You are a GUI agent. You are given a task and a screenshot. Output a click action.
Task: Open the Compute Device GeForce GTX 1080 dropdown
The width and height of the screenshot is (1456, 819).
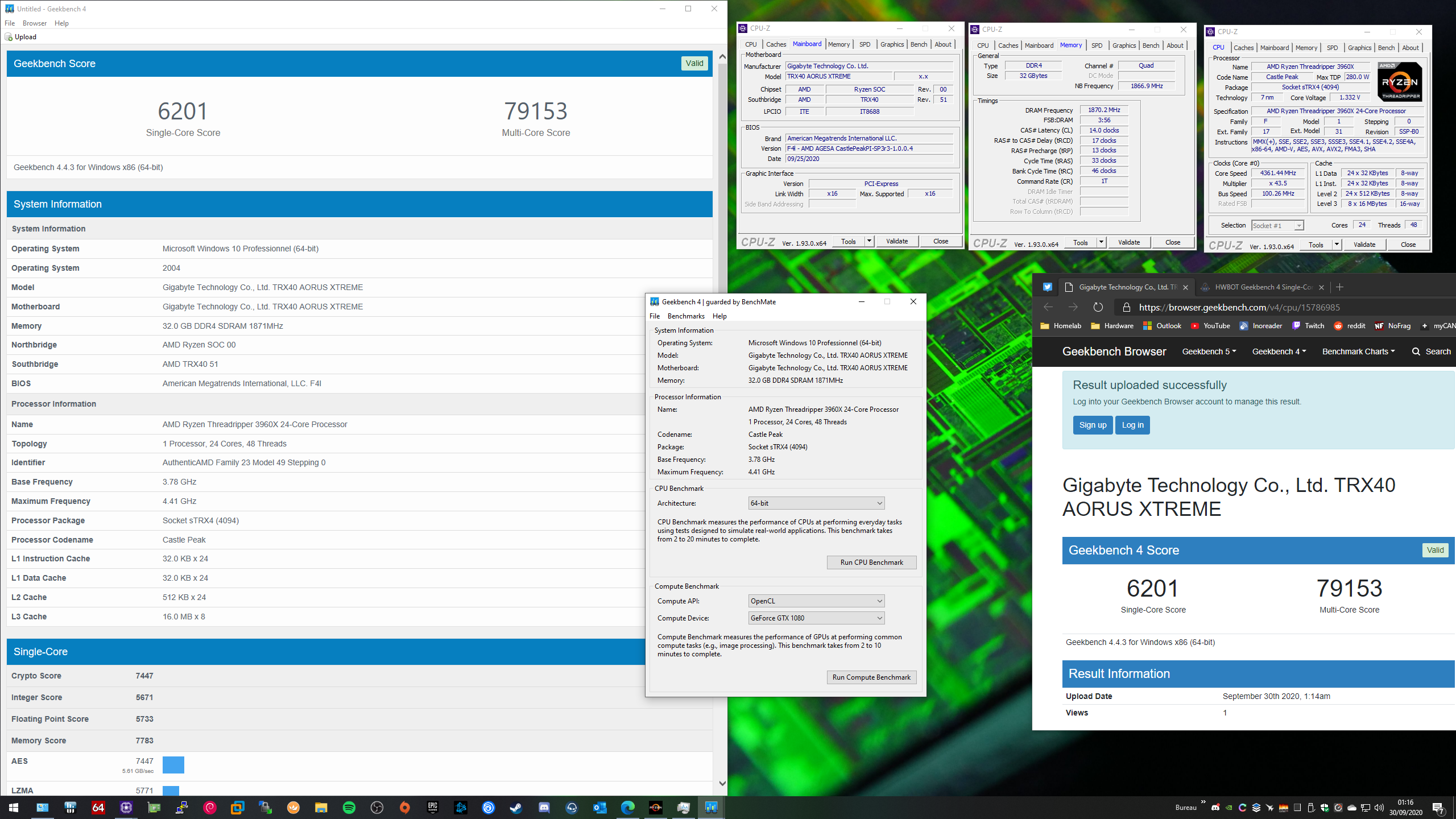pyautogui.click(x=816, y=618)
